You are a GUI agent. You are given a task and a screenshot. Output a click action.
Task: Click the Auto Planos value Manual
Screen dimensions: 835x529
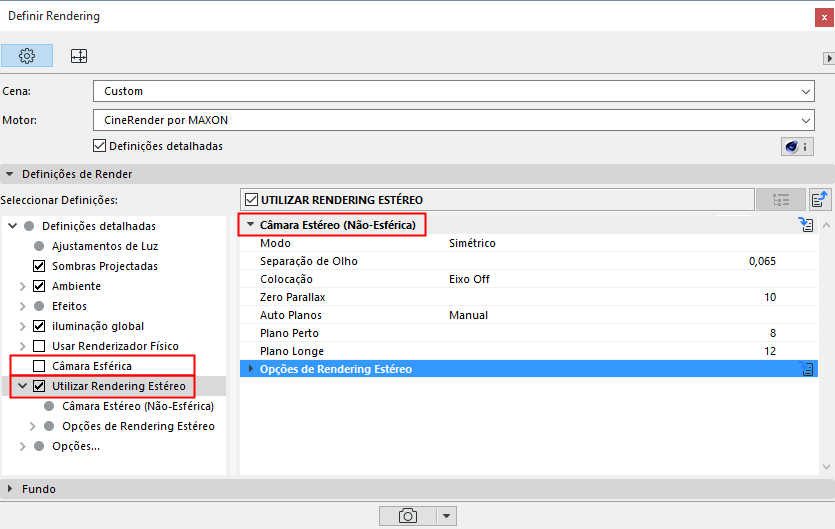[x=468, y=315]
